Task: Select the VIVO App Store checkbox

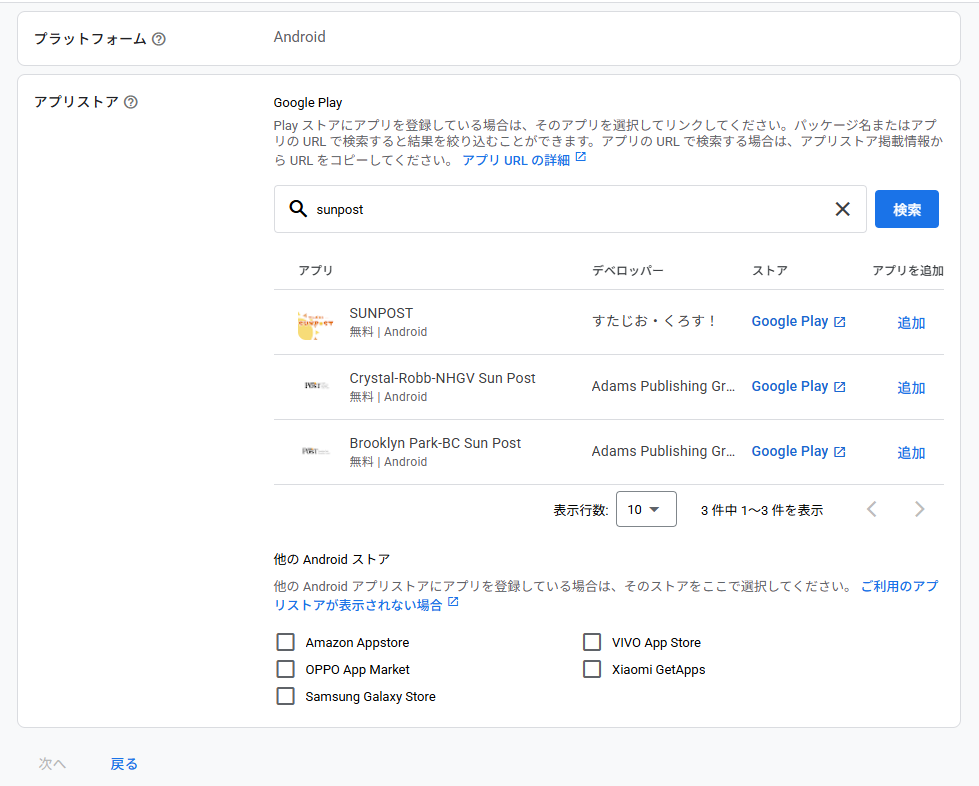Action: 592,642
